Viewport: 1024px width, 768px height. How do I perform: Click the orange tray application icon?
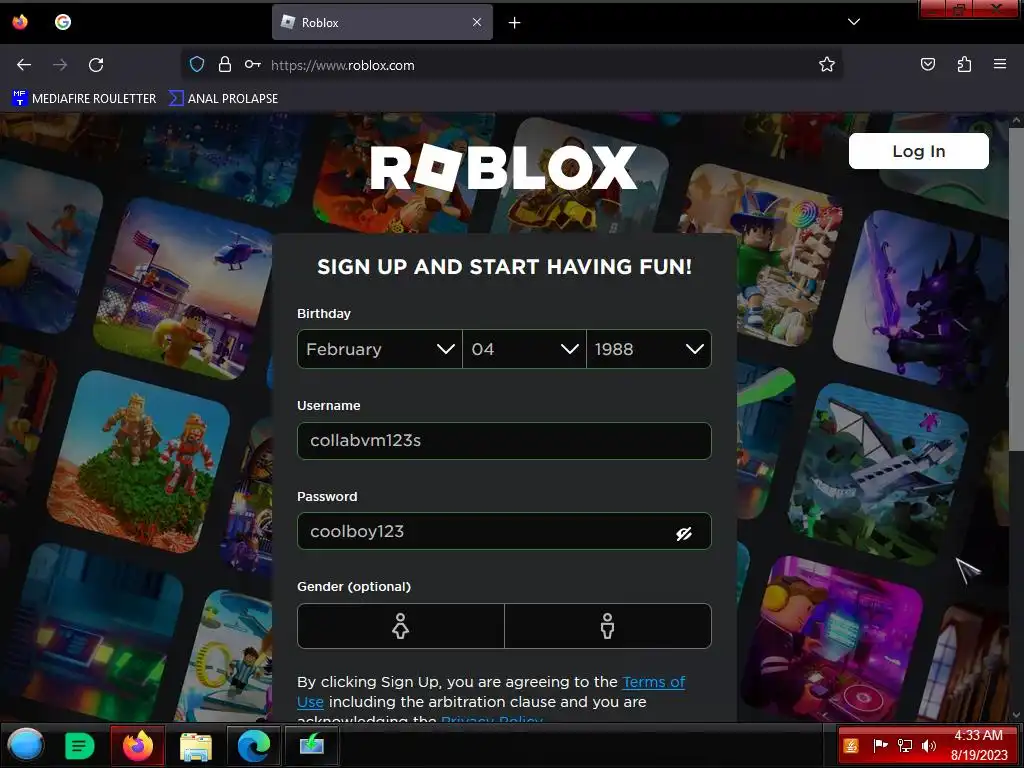tap(851, 746)
